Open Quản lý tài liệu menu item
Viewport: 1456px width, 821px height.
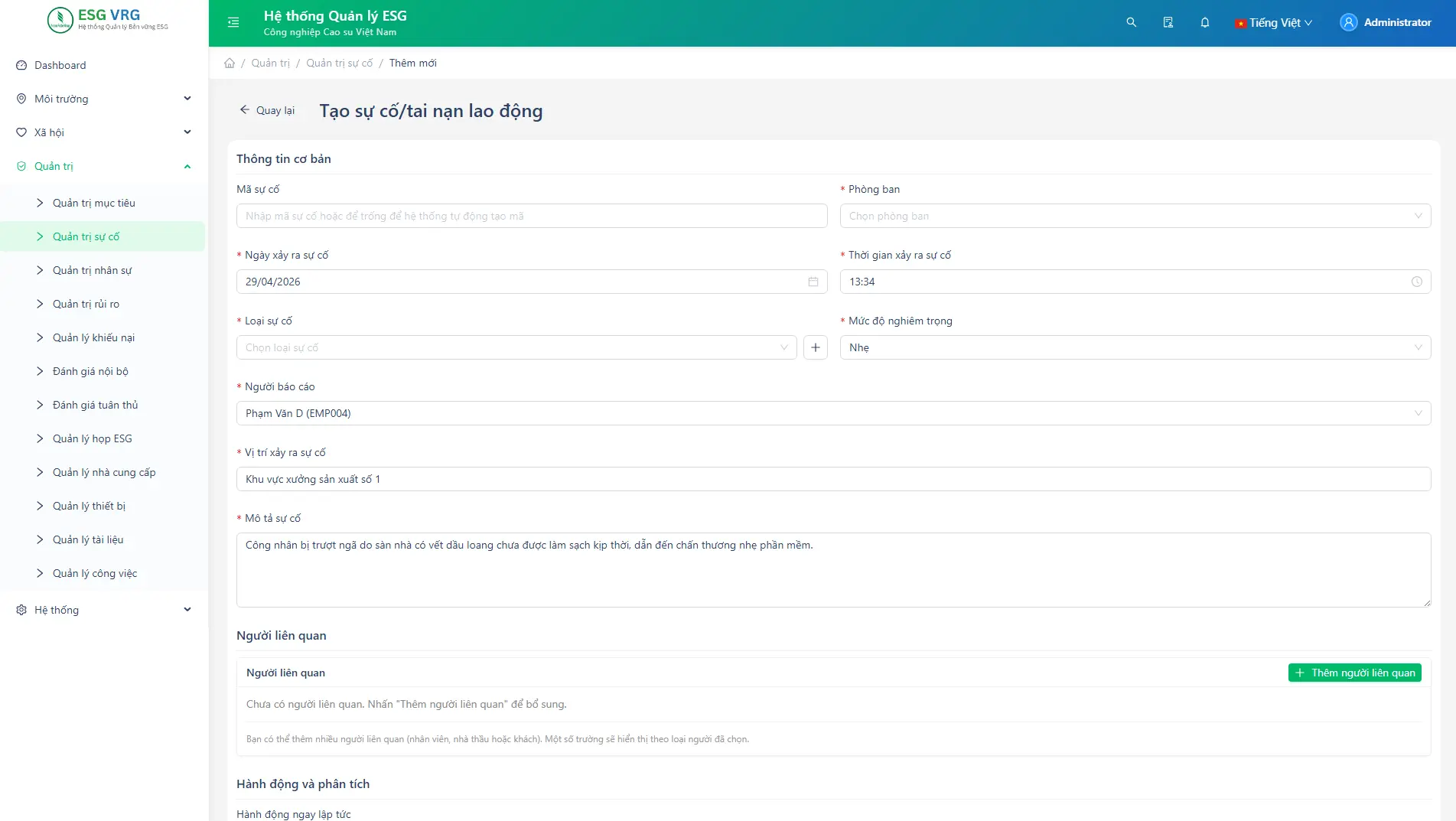pos(103,539)
